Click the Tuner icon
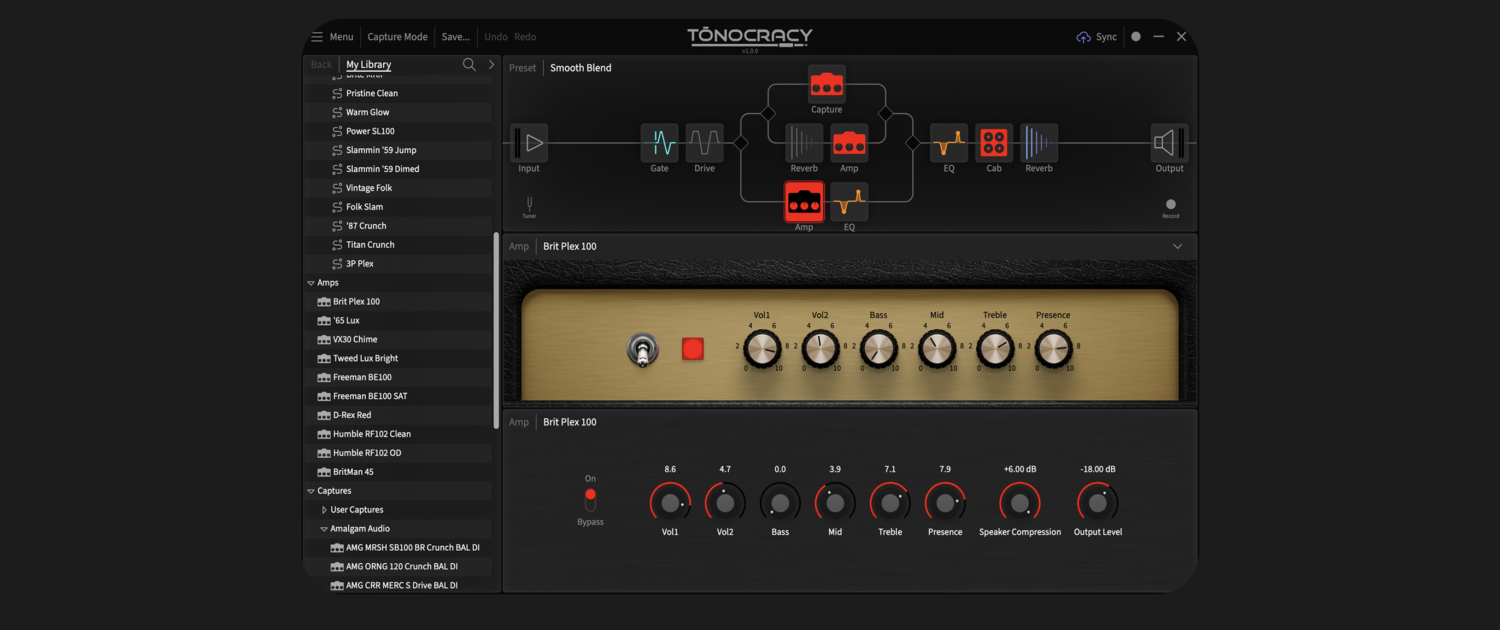The image size is (1500, 630). pos(529,204)
